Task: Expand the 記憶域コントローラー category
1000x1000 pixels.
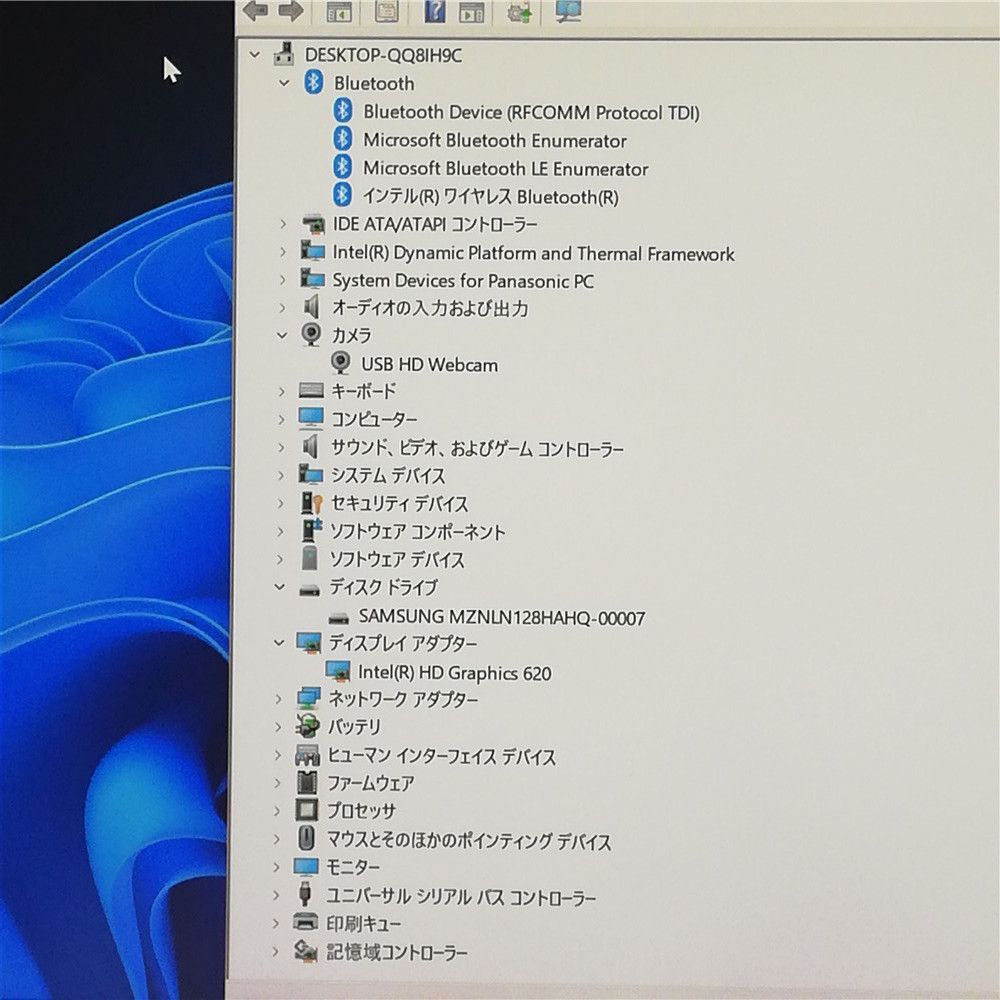Action: pos(276,952)
